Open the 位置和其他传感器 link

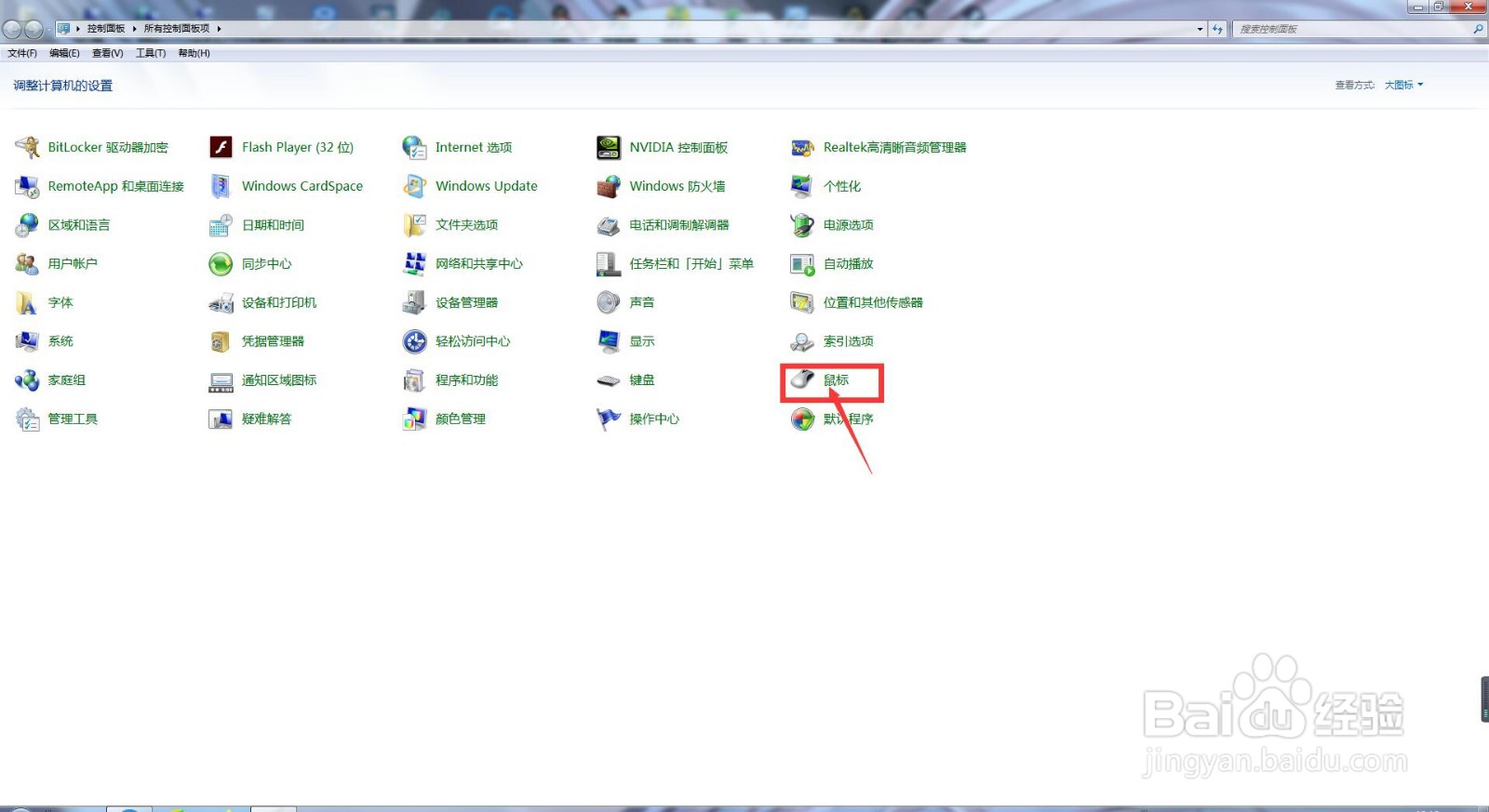(x=873, y=303)
